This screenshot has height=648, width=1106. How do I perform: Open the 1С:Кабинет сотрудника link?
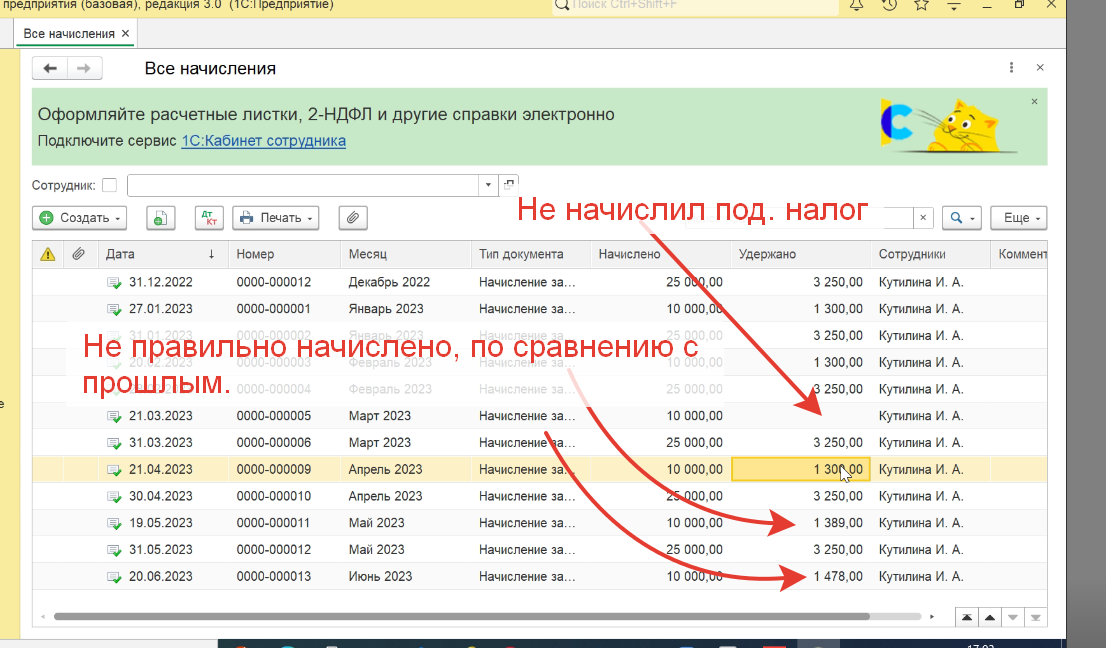(263, 141)
